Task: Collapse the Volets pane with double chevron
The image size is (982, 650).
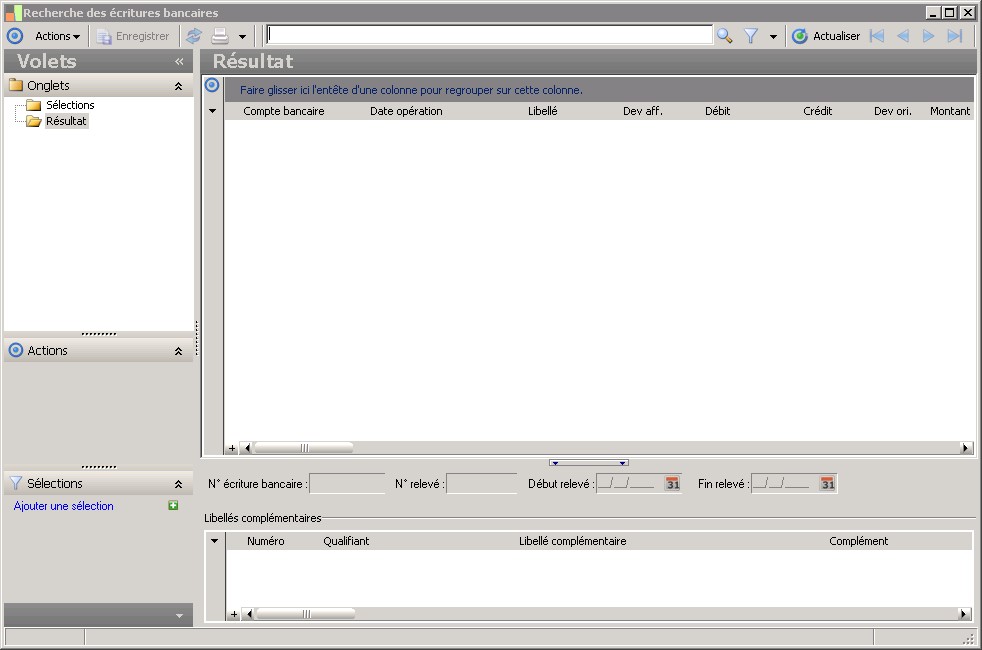Action: tap(179, 61)
